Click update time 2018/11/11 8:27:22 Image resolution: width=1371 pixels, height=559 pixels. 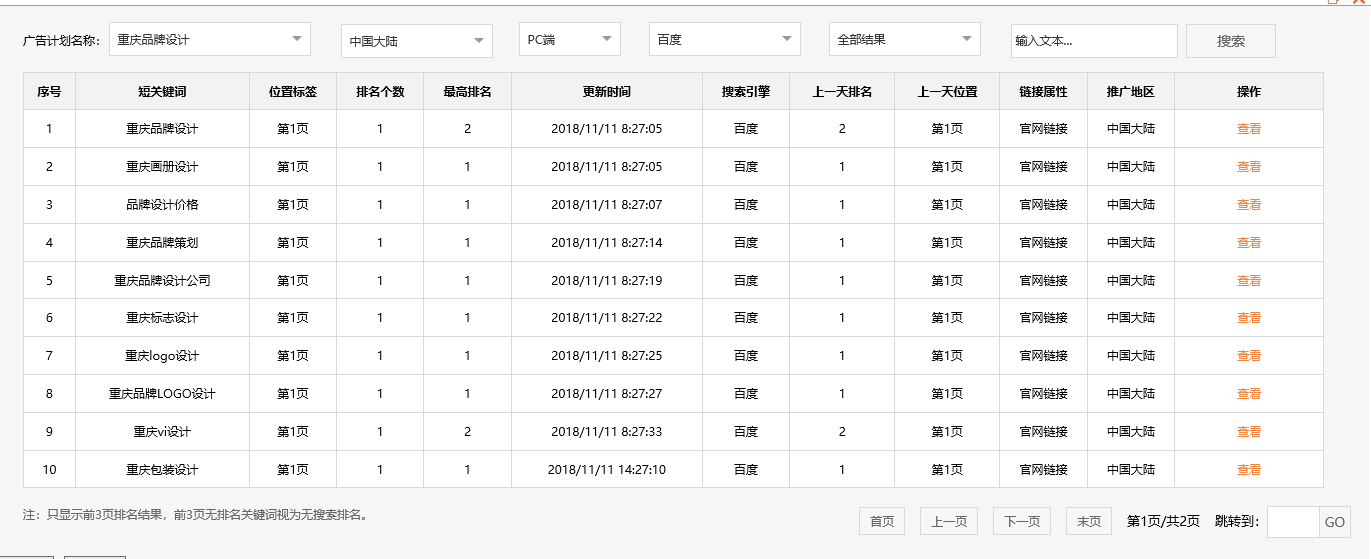[x=607, y=318]
